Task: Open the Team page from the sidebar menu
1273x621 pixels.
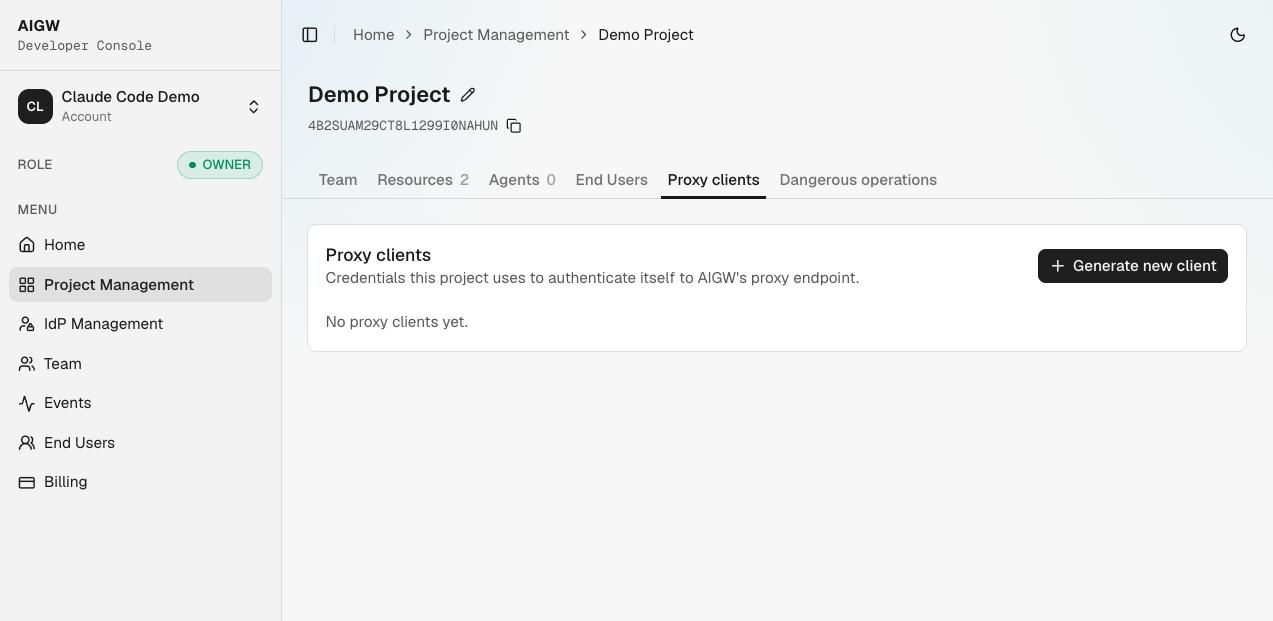Action: point(140,364)
